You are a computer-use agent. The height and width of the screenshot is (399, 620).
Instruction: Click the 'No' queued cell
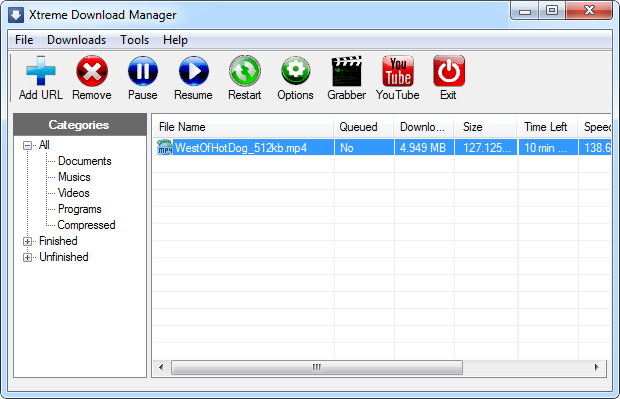click(364, 147)
